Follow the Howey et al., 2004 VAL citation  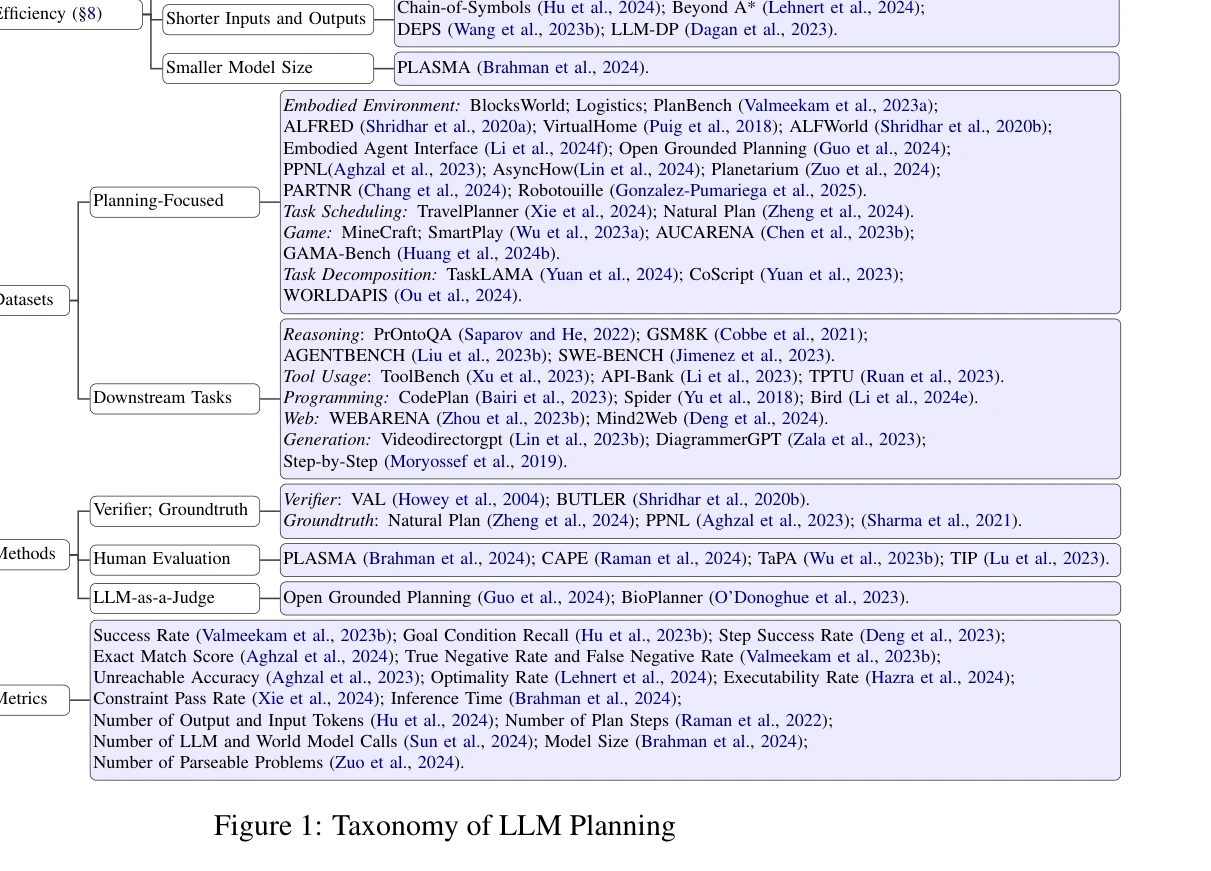point(468,499)
